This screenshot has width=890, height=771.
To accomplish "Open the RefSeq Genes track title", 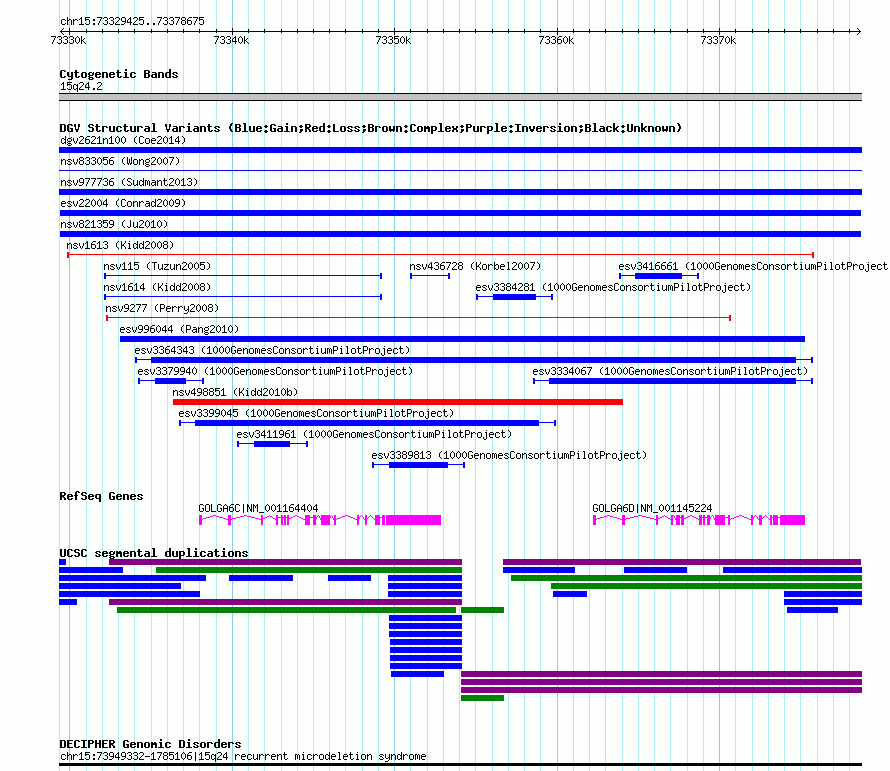I will (101, 496).
